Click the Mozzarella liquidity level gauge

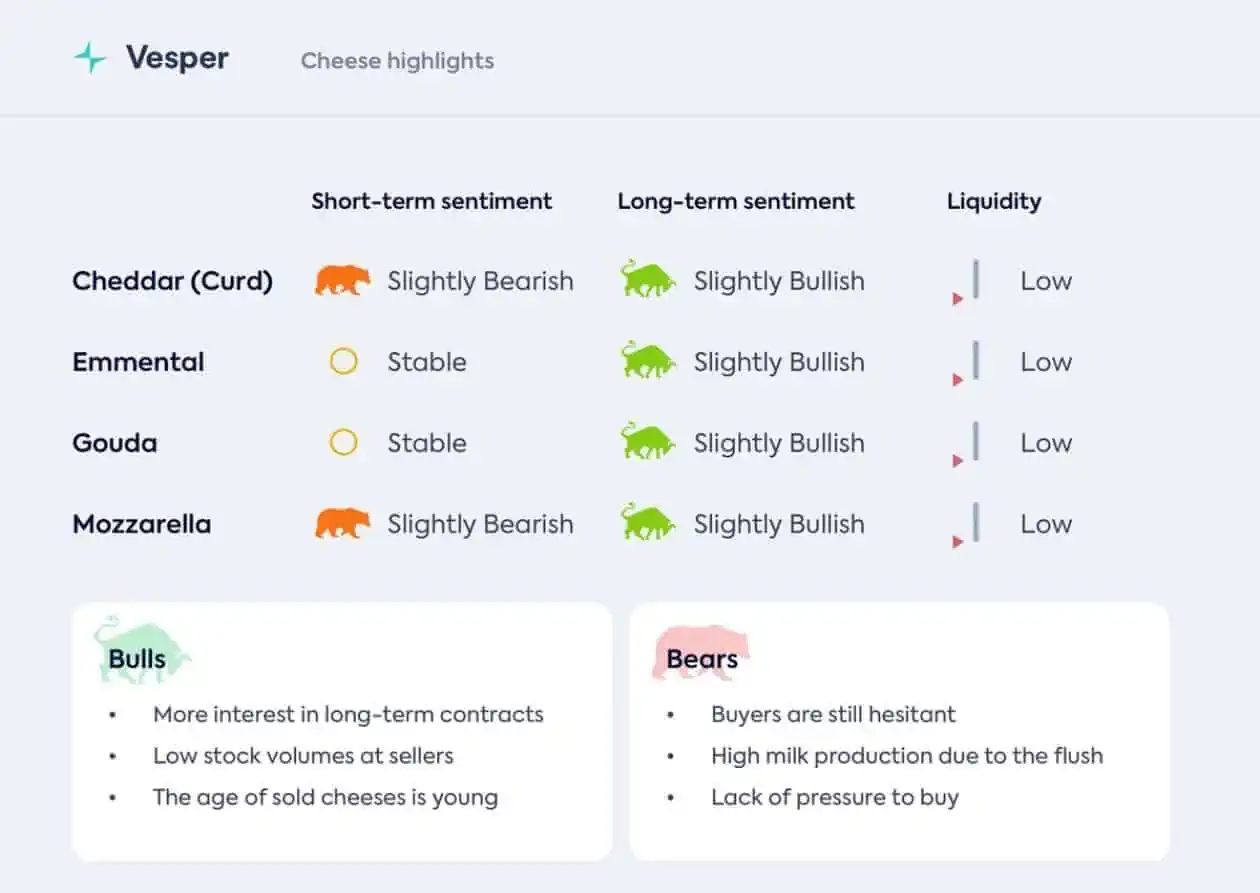point(966,525)
